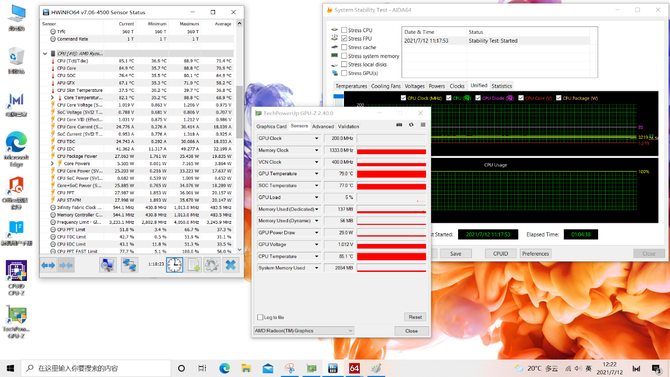Switch to GPU-Z Validation tab
The image size is (670, 377).
tap(348, 127)
